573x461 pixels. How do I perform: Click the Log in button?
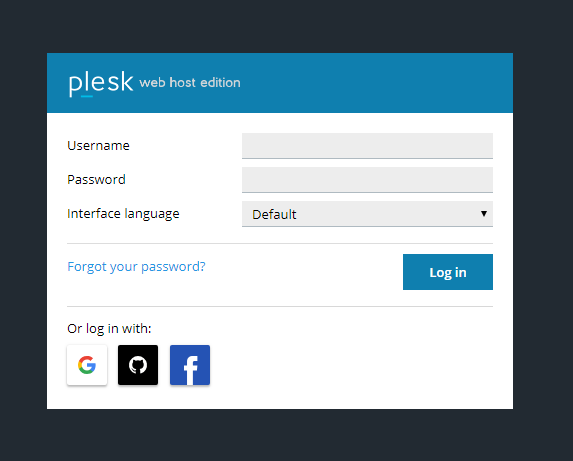click(448, 272)
